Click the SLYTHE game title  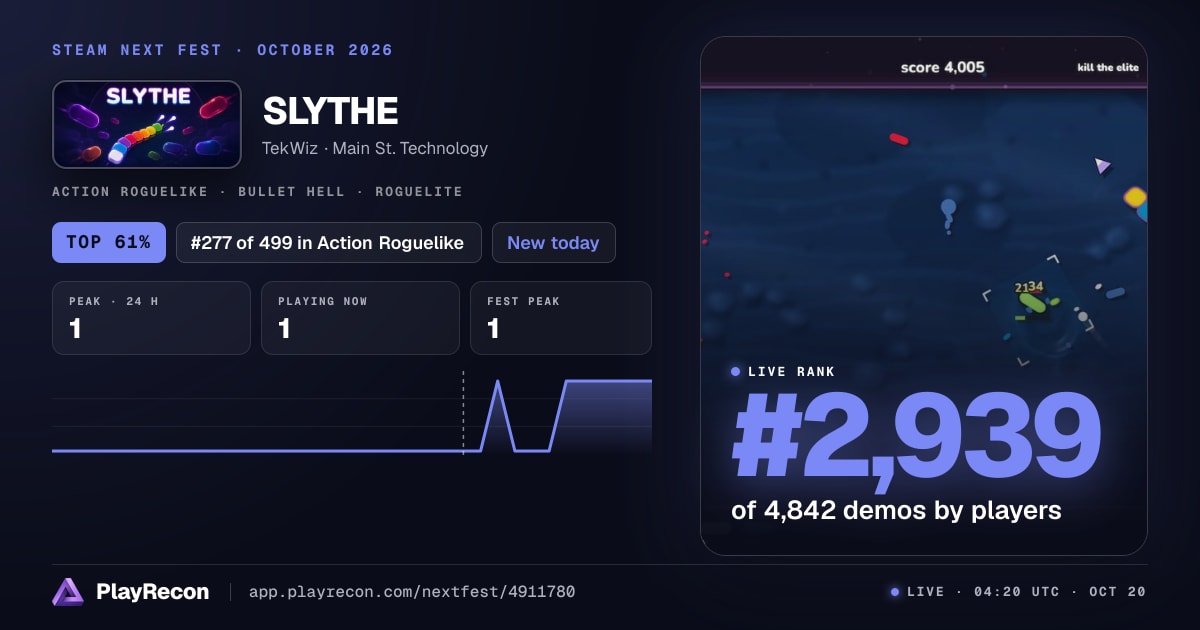click(331, 111)
